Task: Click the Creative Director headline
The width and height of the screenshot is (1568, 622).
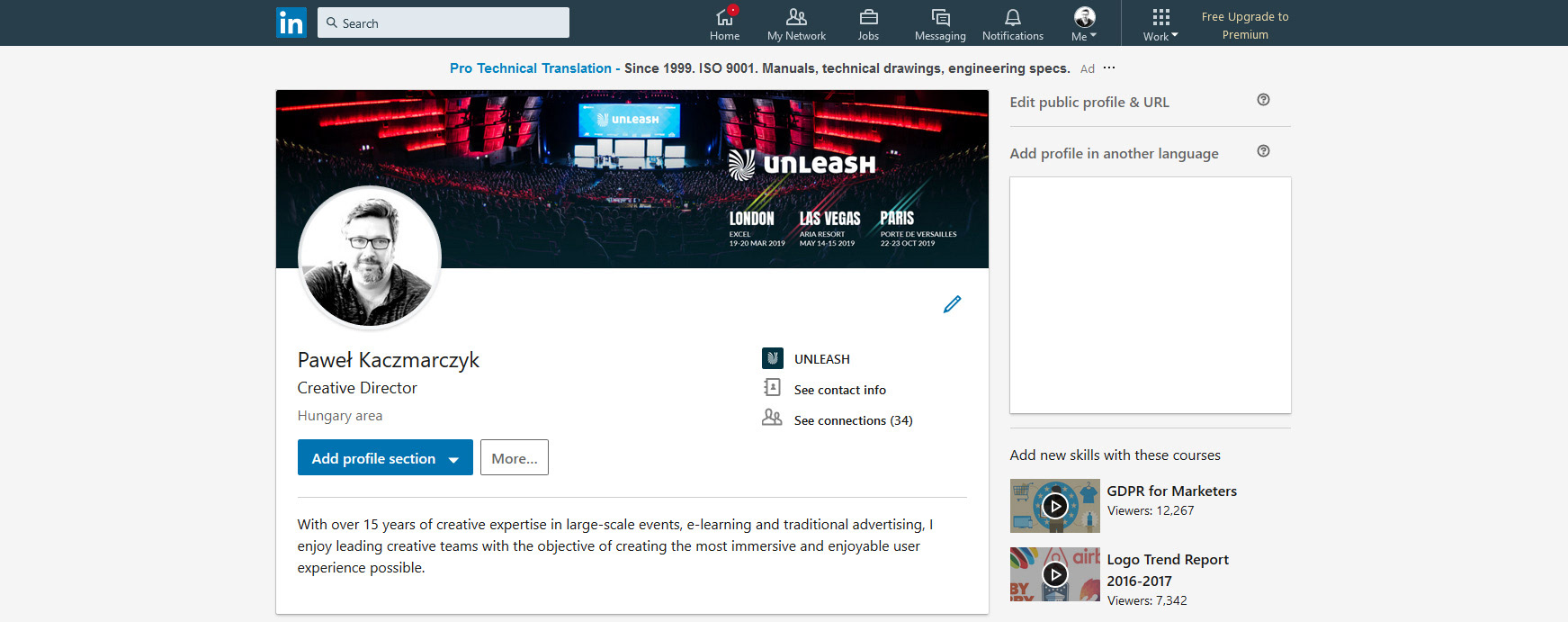Action: pyautogui.click(x=357, y=388)
